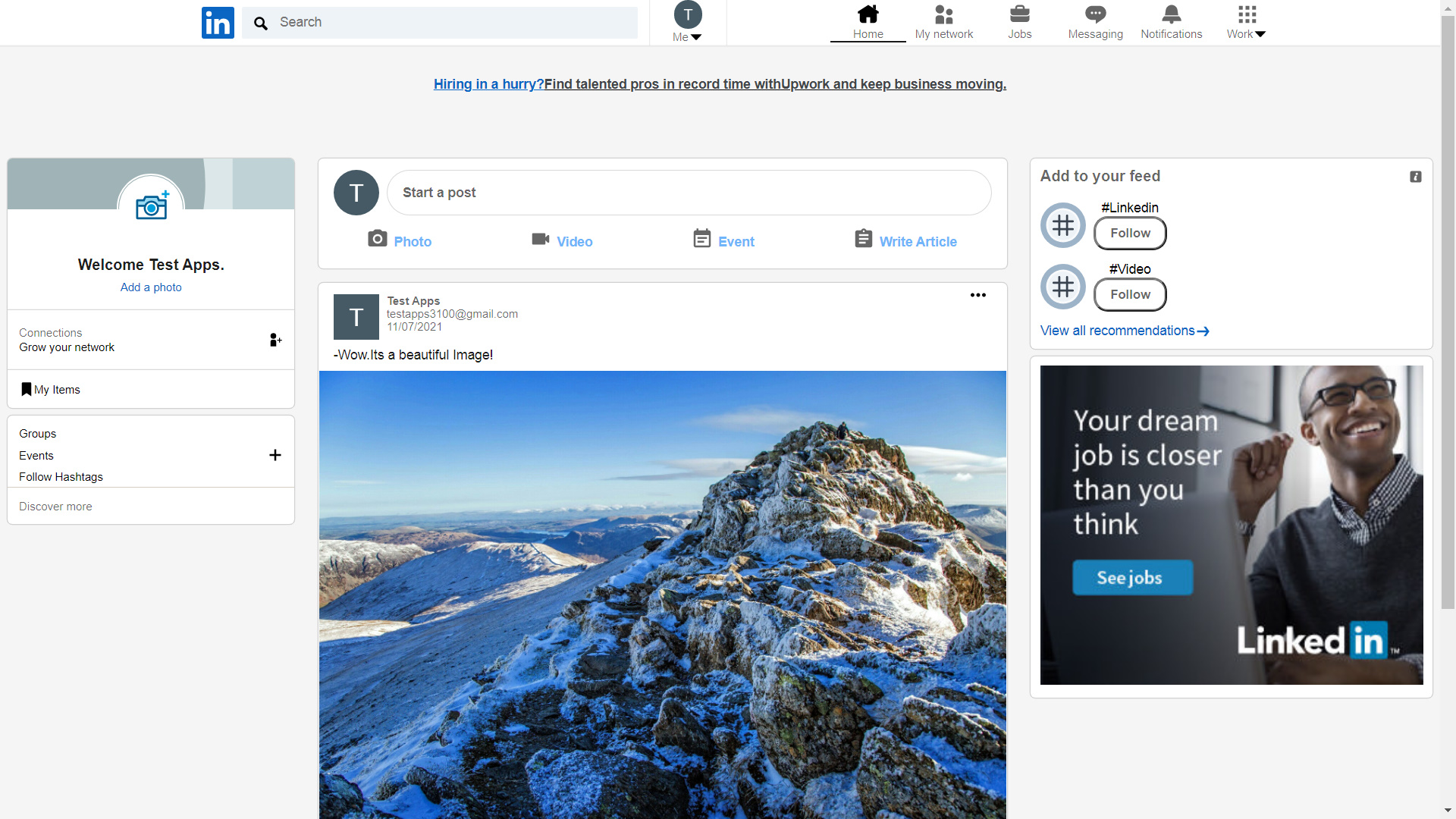This screenshot has width=1456, height=819.
Task: Start a Video post via the camcorder icon
Action: [x=540, y=238]
